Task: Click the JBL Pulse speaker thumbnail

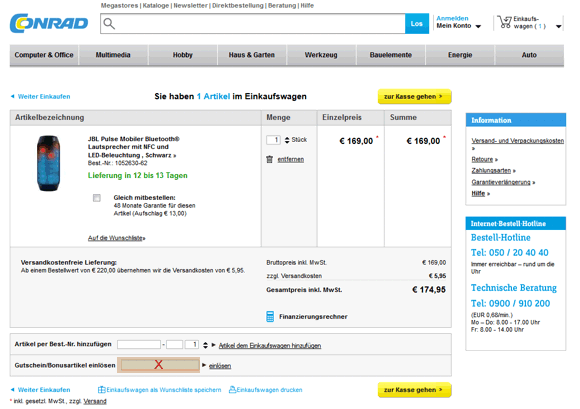Action: [x=48, y=163]
